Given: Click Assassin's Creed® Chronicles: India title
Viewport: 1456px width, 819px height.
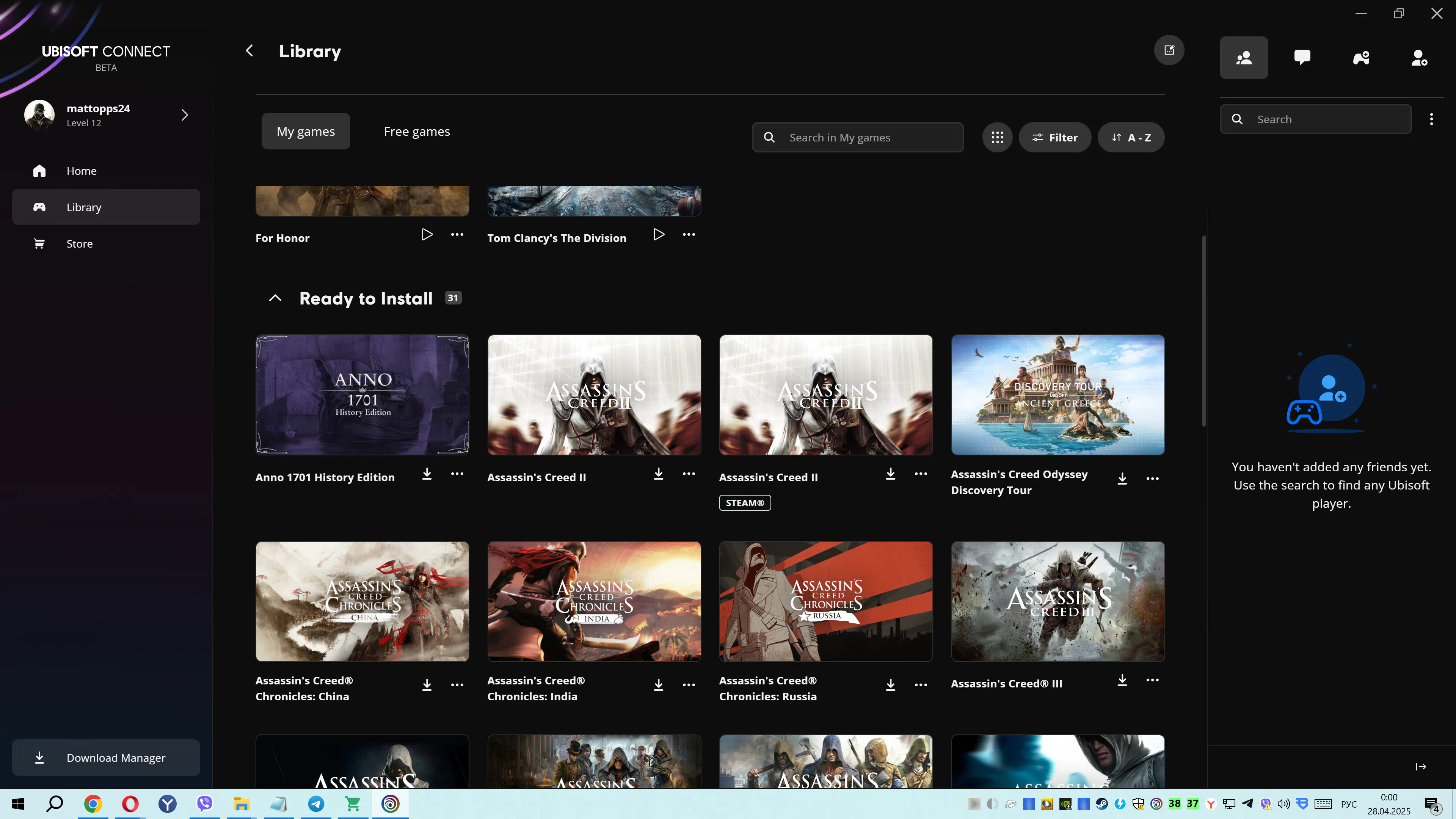Looking at the screenshot, I should pos(536,689).
